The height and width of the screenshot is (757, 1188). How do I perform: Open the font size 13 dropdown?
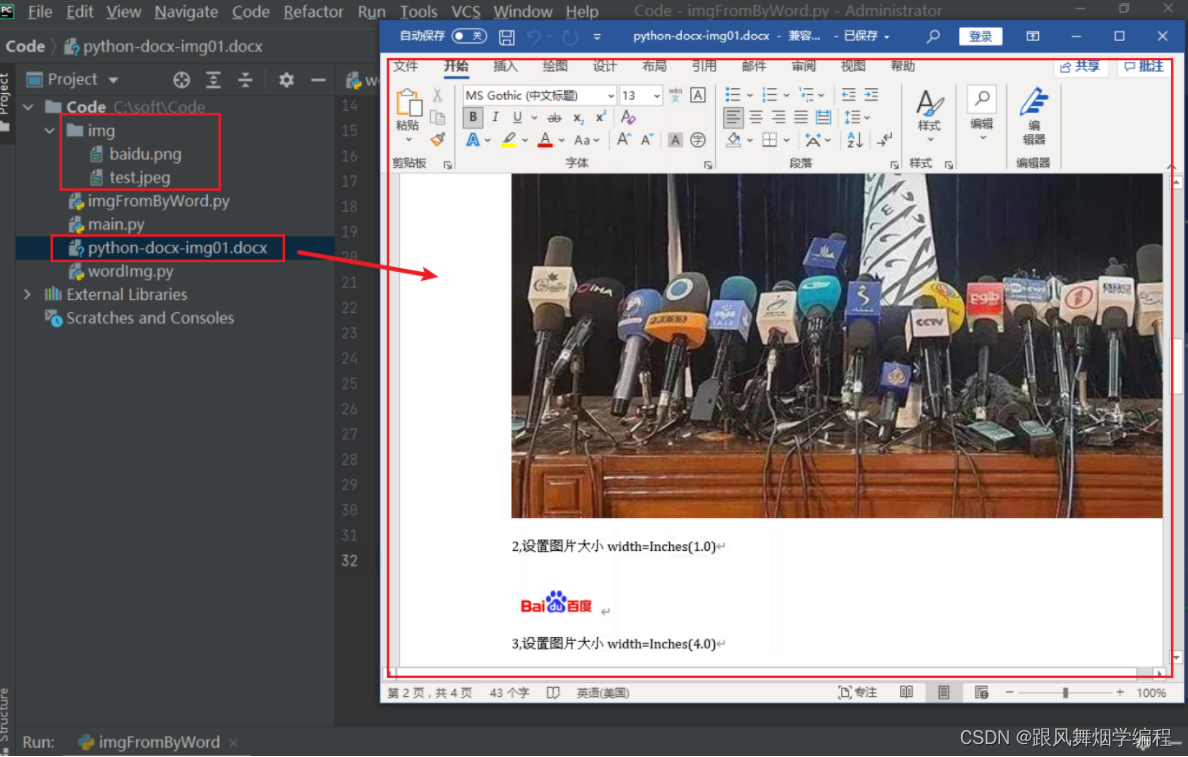coord(657,95)
